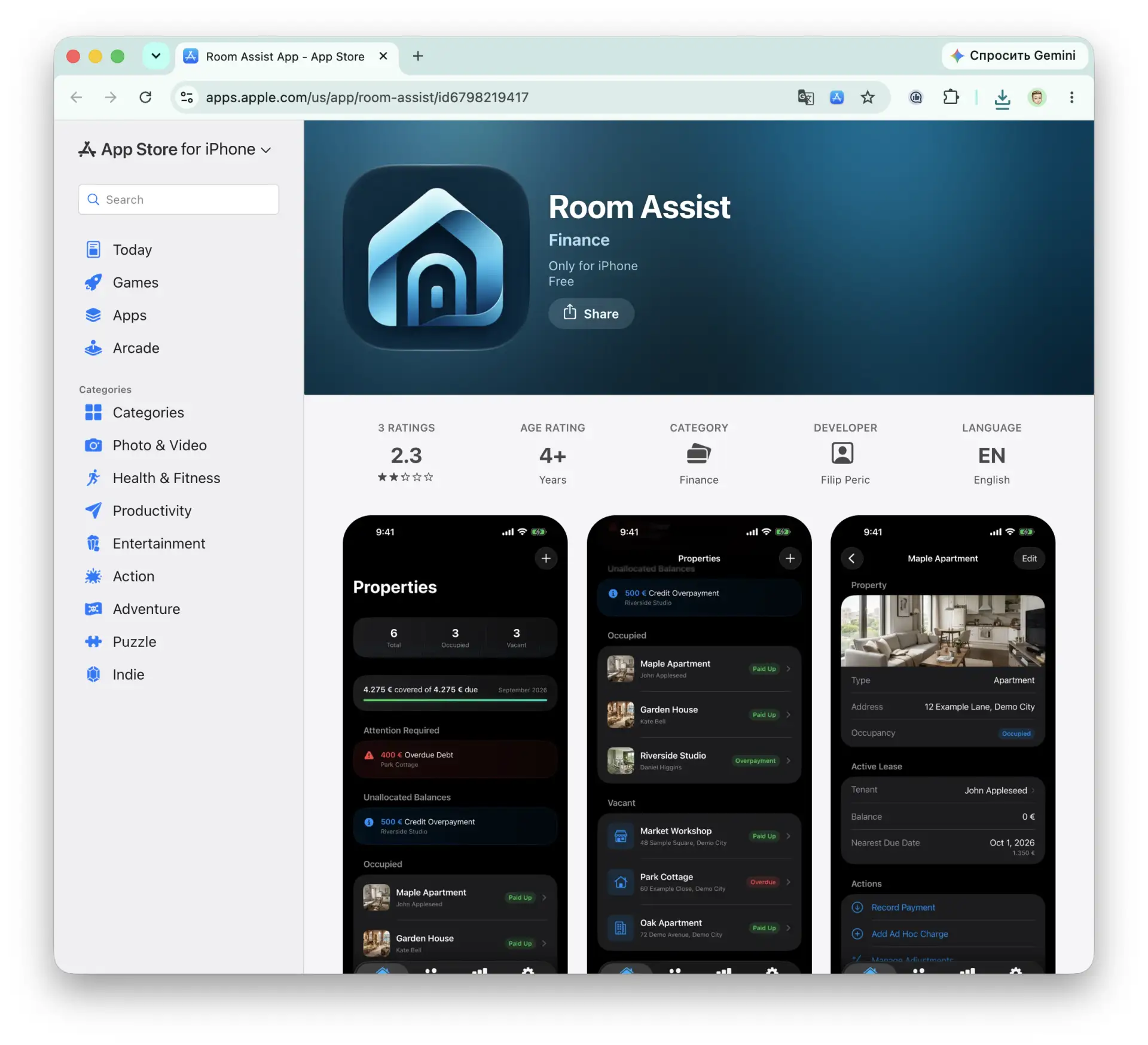Image resolution: width=1148 pixels, height=1045 pixels.
Task: Open the Entertainment popcorn icon
Action: pyautogui.click(x=93, y=543)
